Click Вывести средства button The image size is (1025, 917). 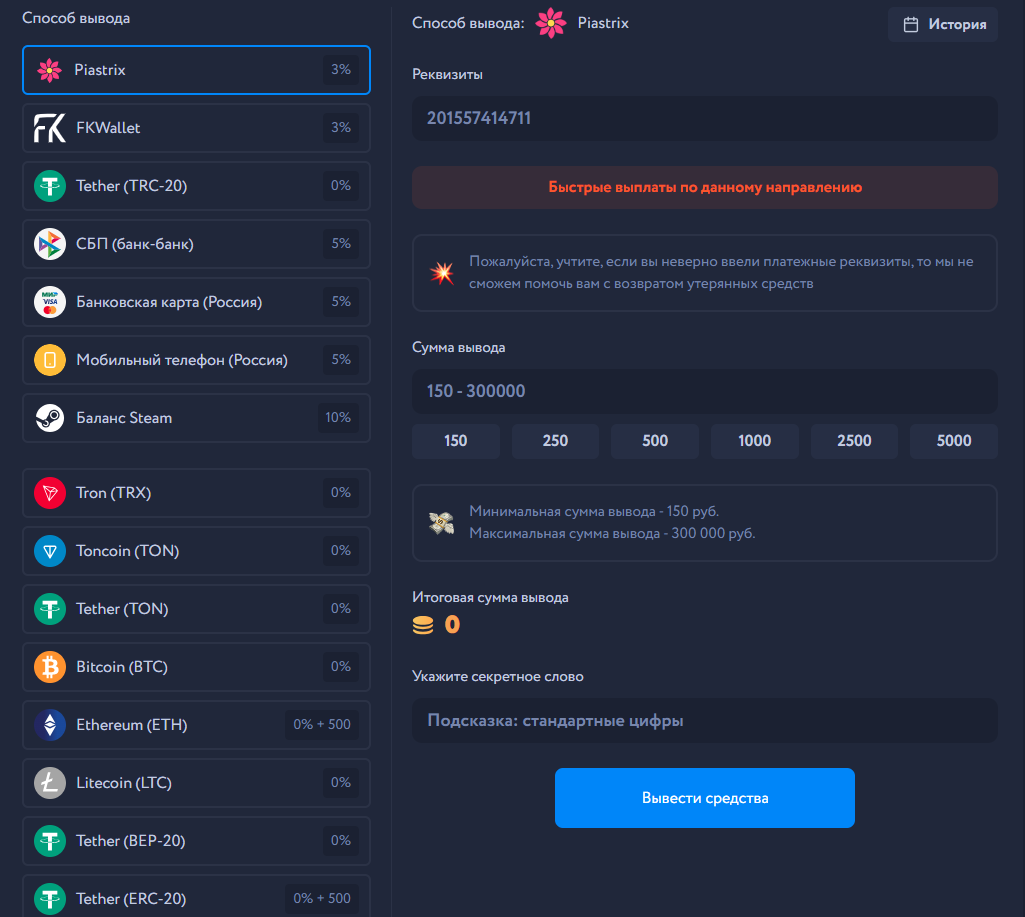pyautogui.click(x=705, y=798)
